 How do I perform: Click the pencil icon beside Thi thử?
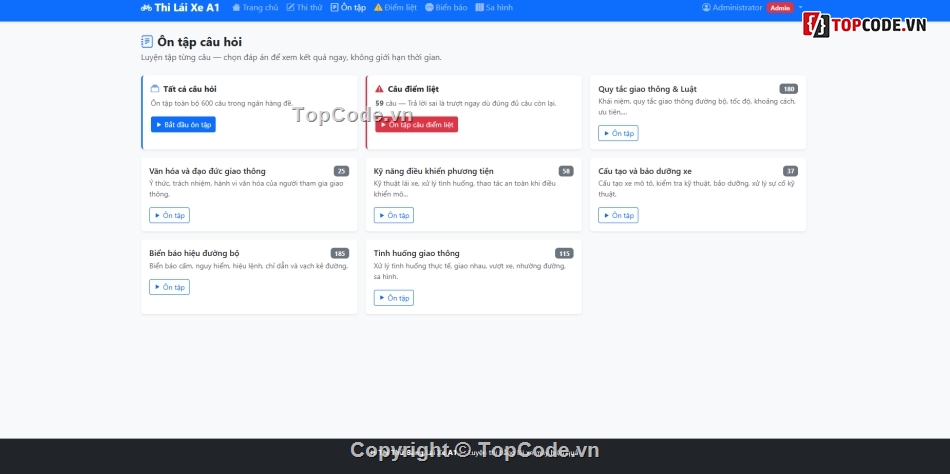tap(290, 7)
